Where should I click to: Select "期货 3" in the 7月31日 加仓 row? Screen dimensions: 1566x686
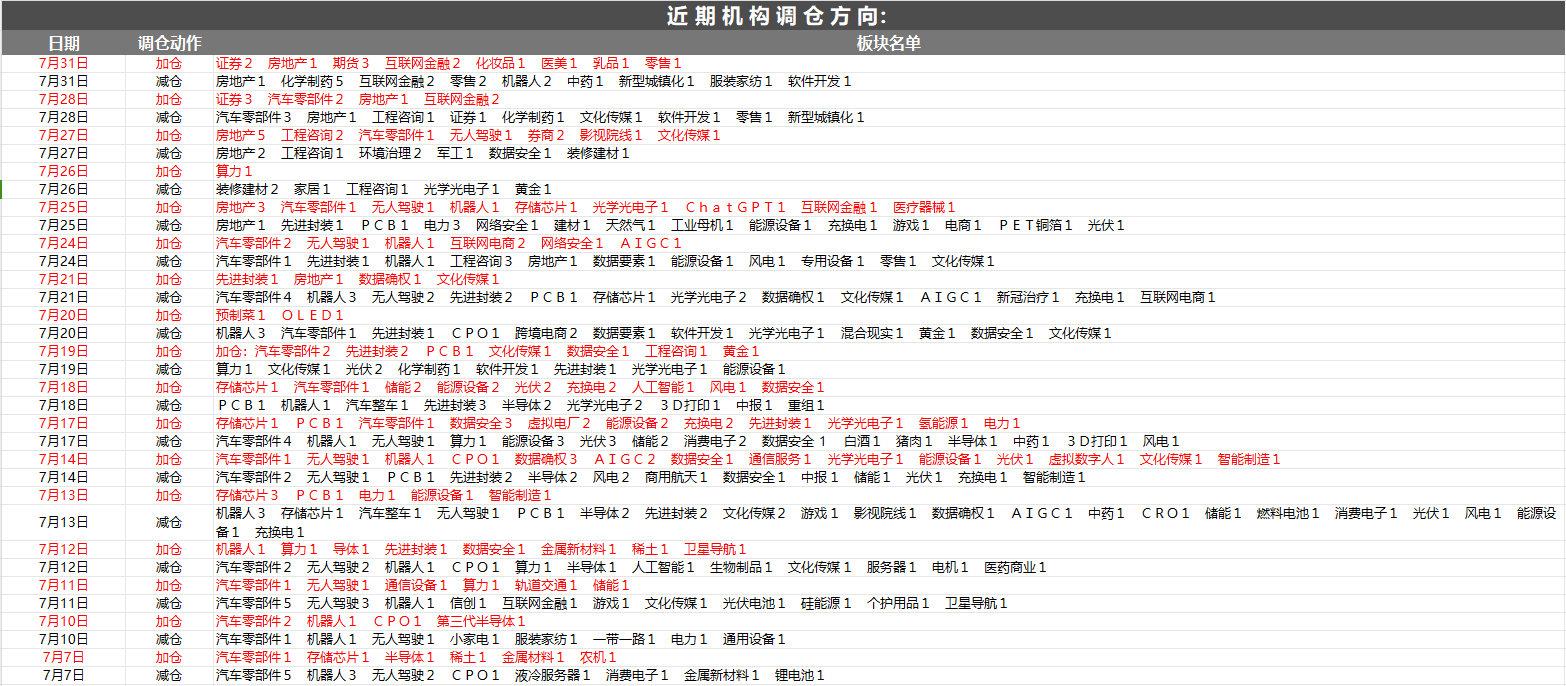tap(351, 63)
